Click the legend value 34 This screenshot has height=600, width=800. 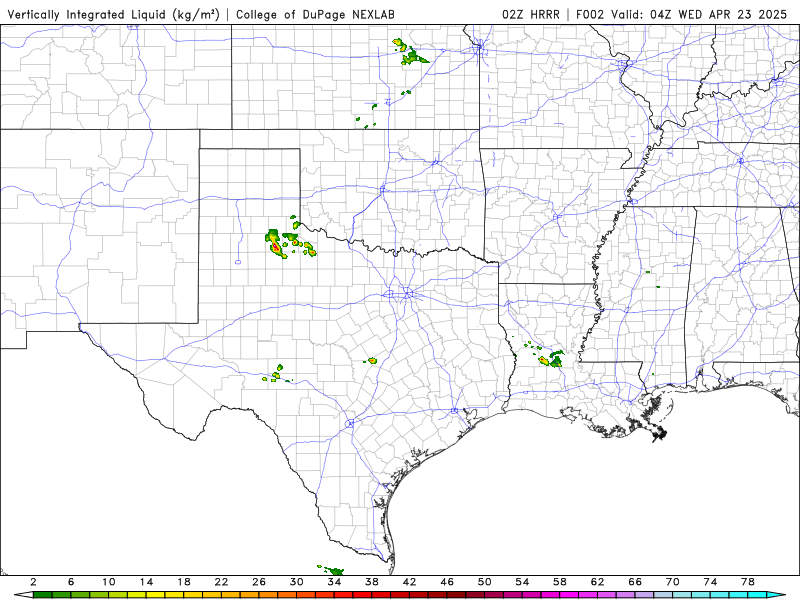click(x=334, y=582)
